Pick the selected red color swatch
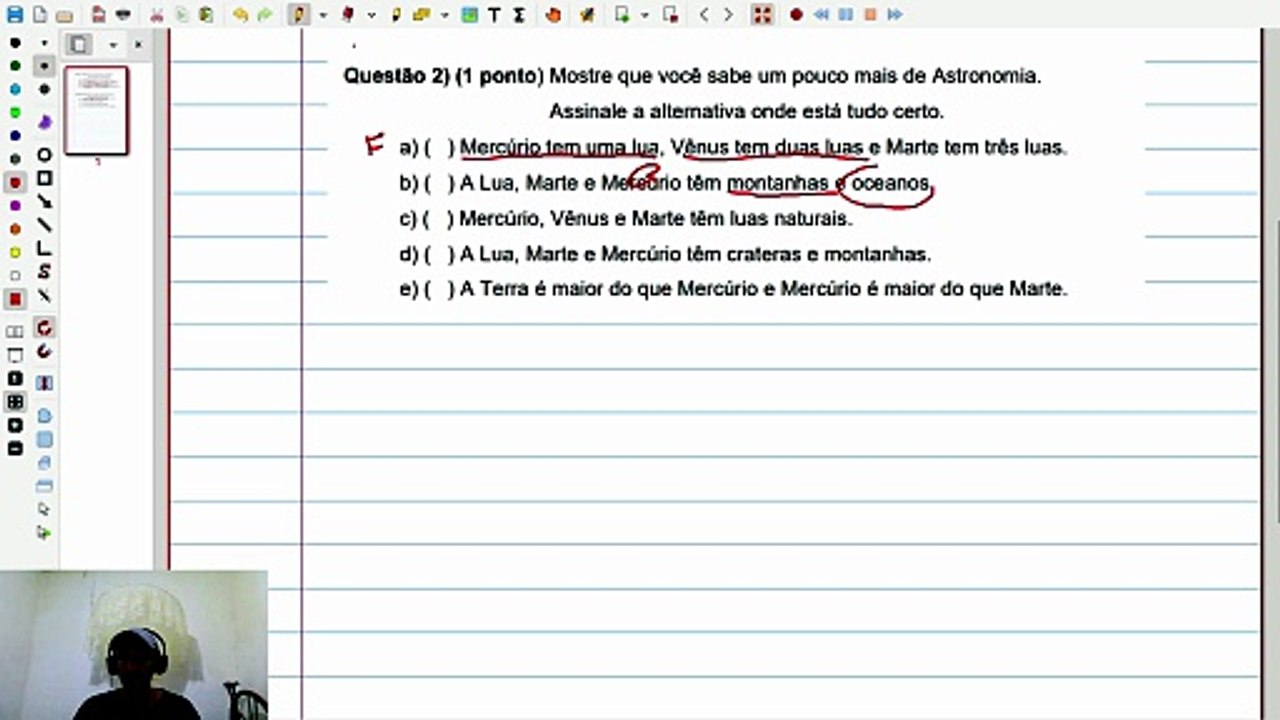This screenshot has width=1280, height=720. click(x=15, y=183)
